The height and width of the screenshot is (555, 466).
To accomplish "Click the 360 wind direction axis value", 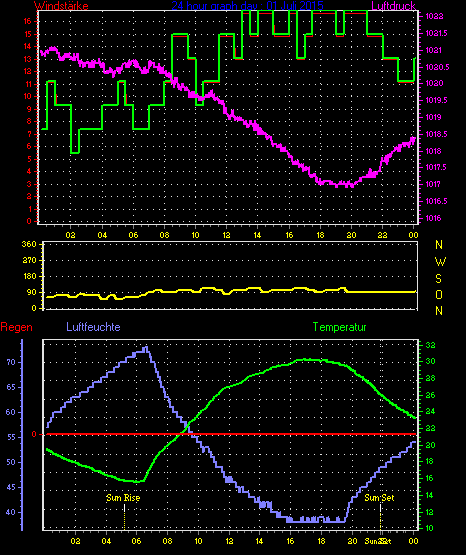I will pyautogui.click(x=29, y=245).
